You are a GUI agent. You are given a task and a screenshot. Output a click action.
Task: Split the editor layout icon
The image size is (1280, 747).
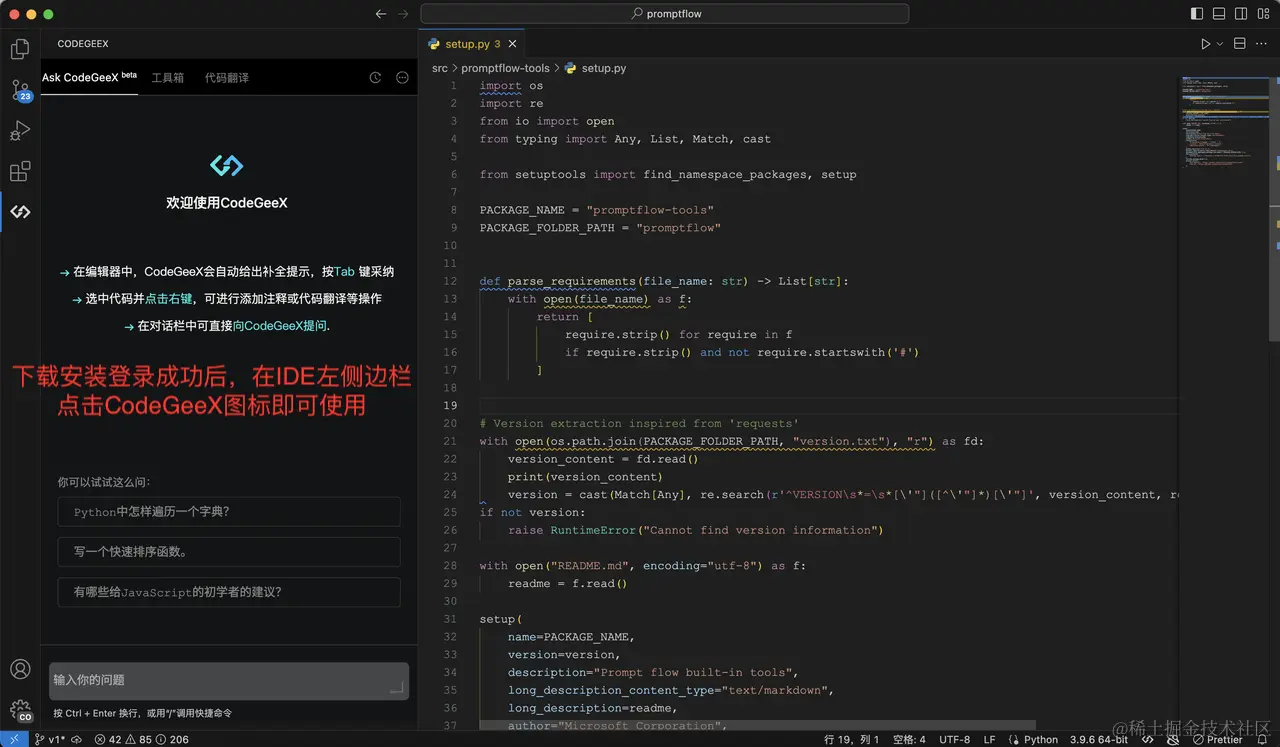point(1240,44)
